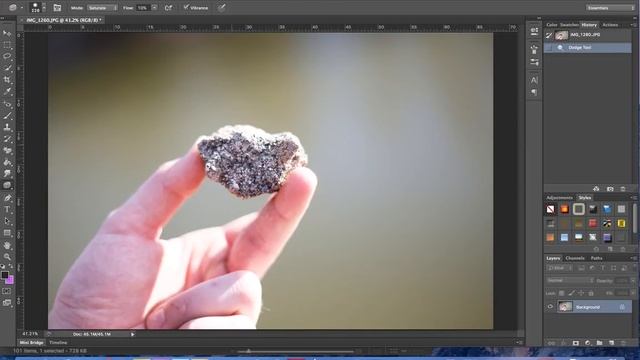Viewport: 640px width, 360px height.
Task: Select the Hand tool
Action: tap(7, 245)
